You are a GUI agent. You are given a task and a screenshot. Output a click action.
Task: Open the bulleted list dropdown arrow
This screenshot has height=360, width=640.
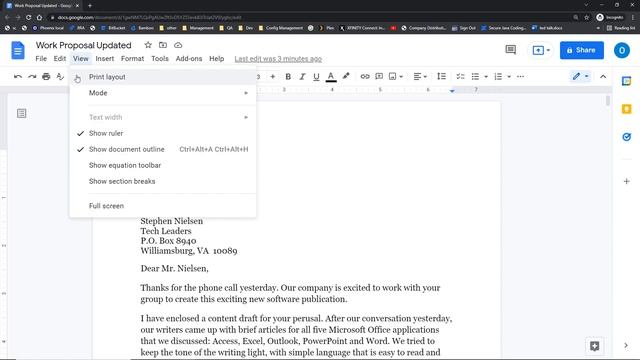[486, 76]
